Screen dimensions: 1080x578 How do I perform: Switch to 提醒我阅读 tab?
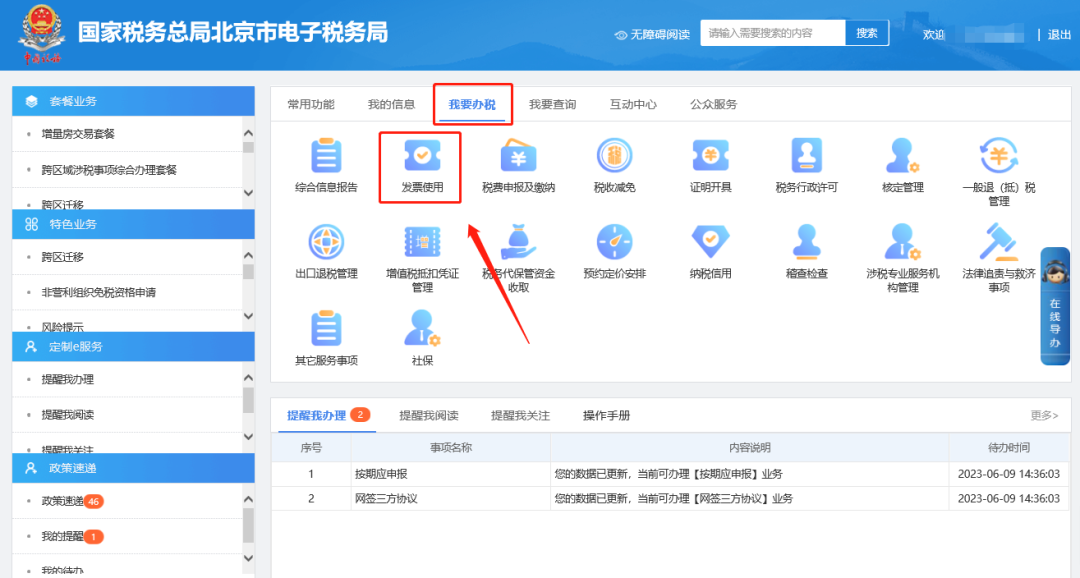428,415
